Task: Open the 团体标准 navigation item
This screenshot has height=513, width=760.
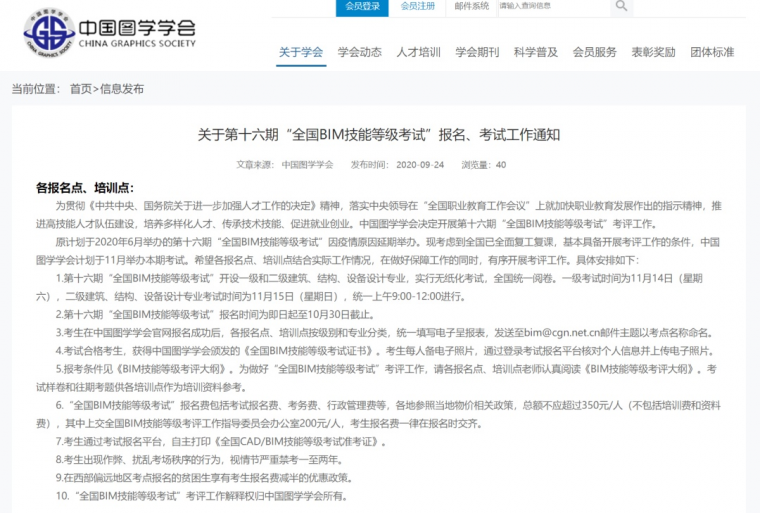Action: point(712,52)
